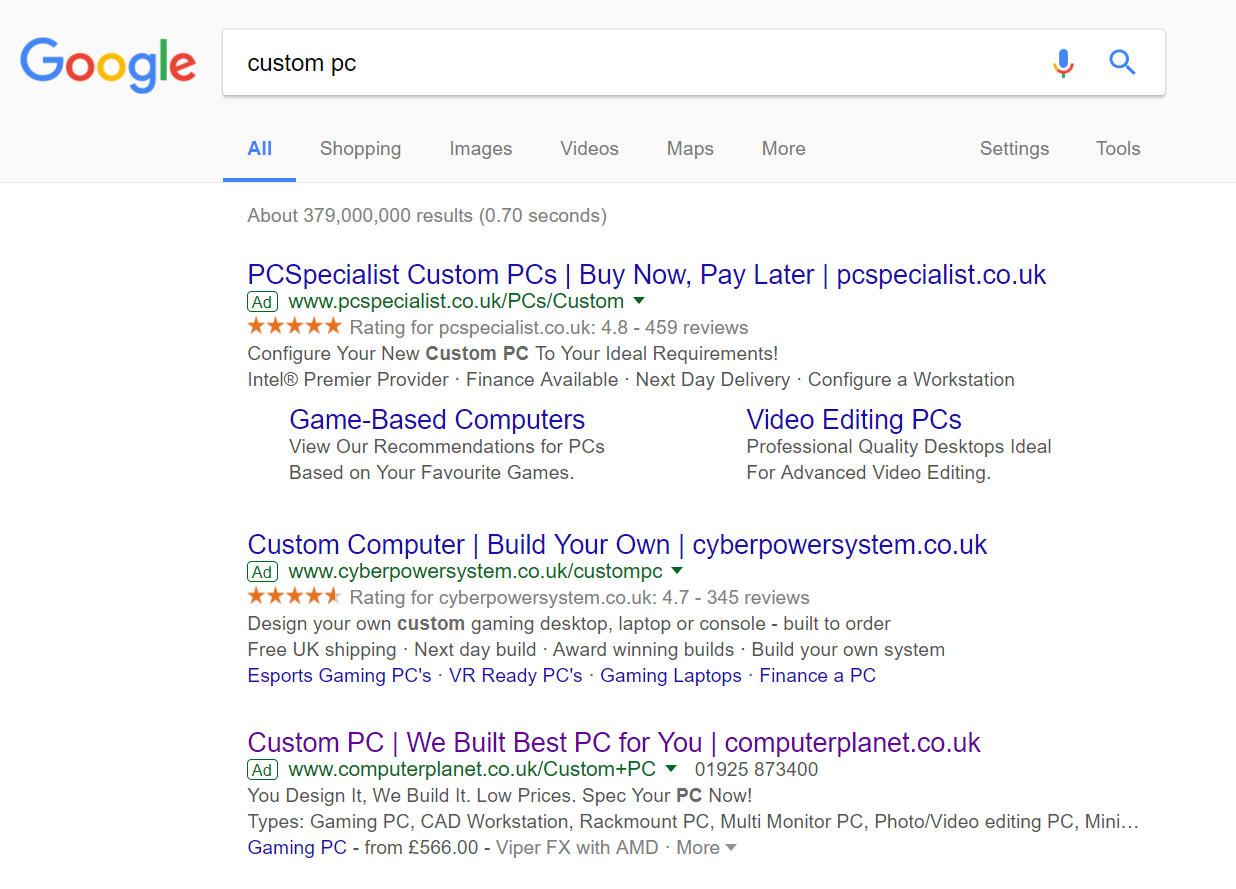The image size is (1236, 889).
Task: Click the phone number 01925 873400
Action: pyautogui.click(x=756, y=769)
